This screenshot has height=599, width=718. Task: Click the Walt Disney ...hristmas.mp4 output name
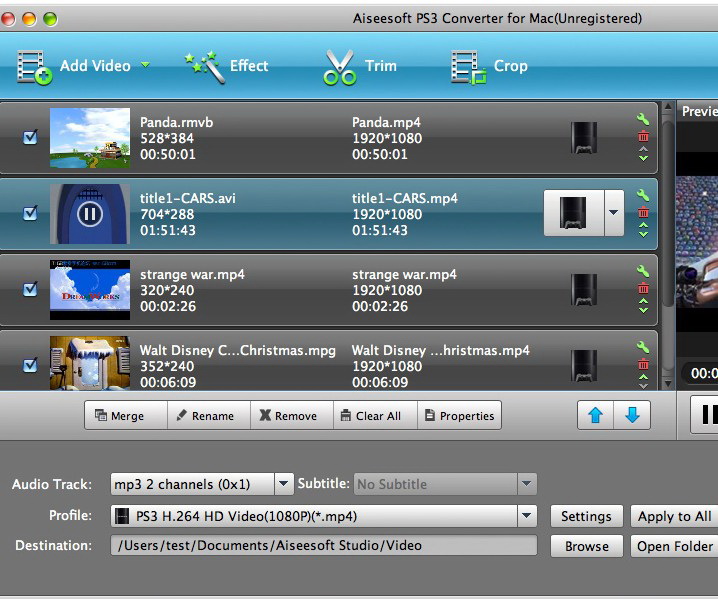pos(441,350)
